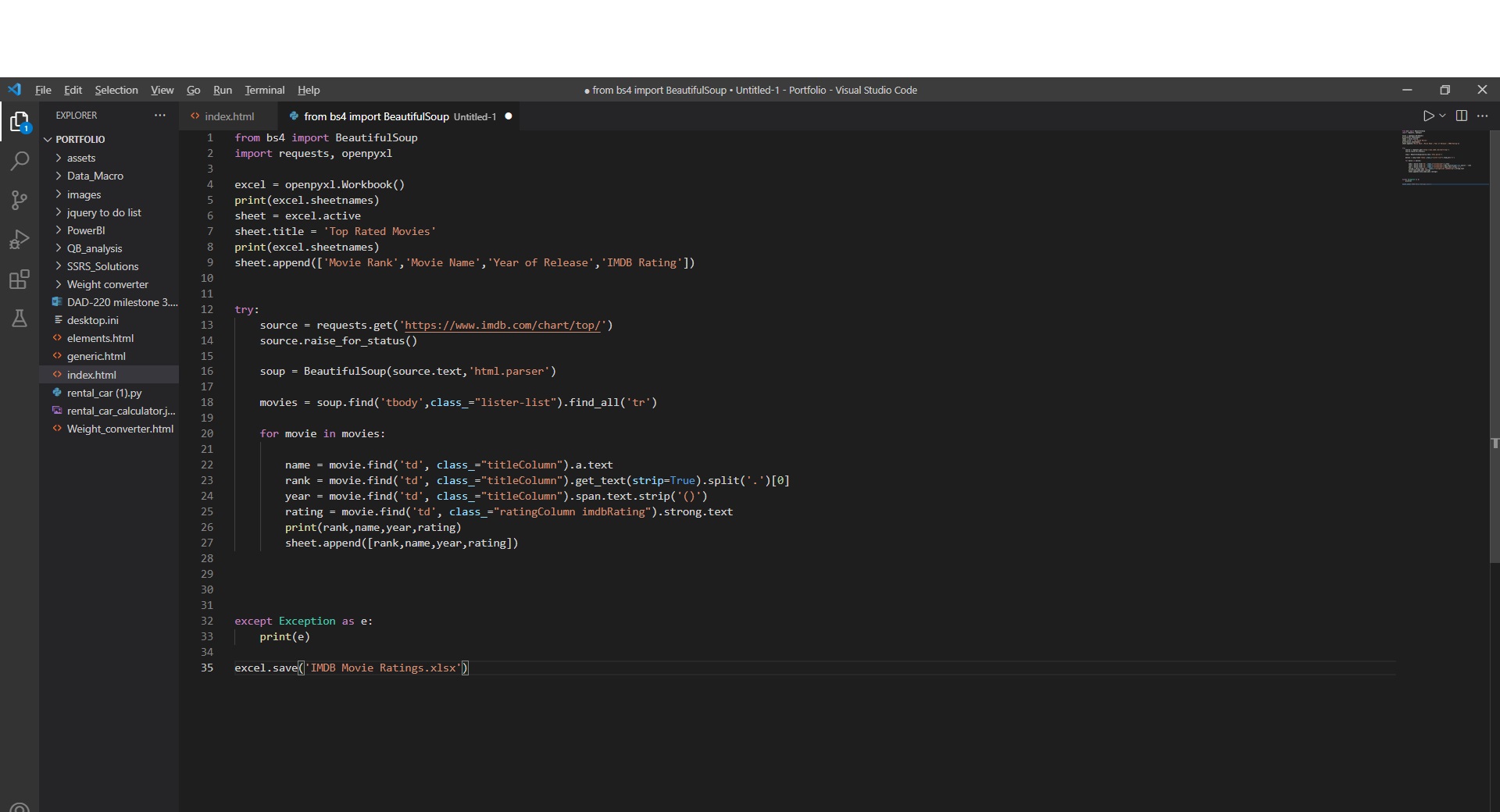1500x812 pixels.
Task: Click the VS Code logo icon
Action: 15,90
